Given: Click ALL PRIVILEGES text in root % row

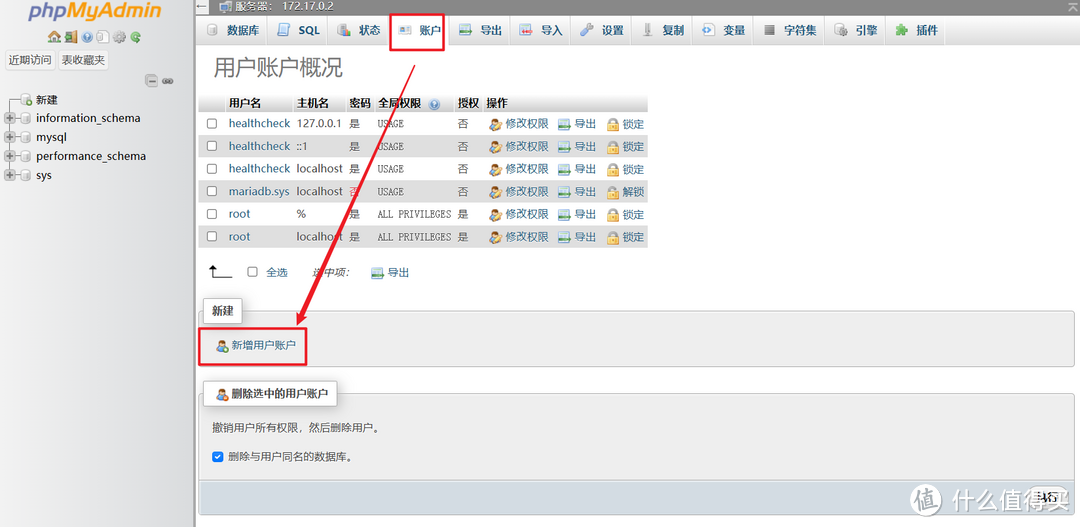Looking at the screenshot, I should click(414, 214).
